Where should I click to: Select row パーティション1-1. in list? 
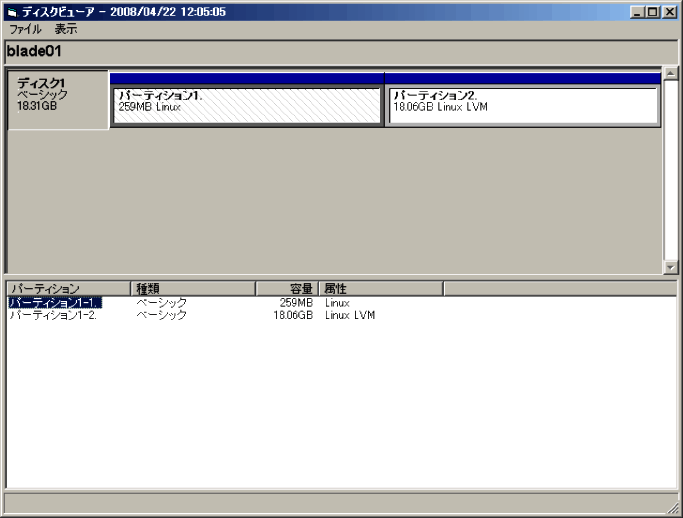point(55,302)
